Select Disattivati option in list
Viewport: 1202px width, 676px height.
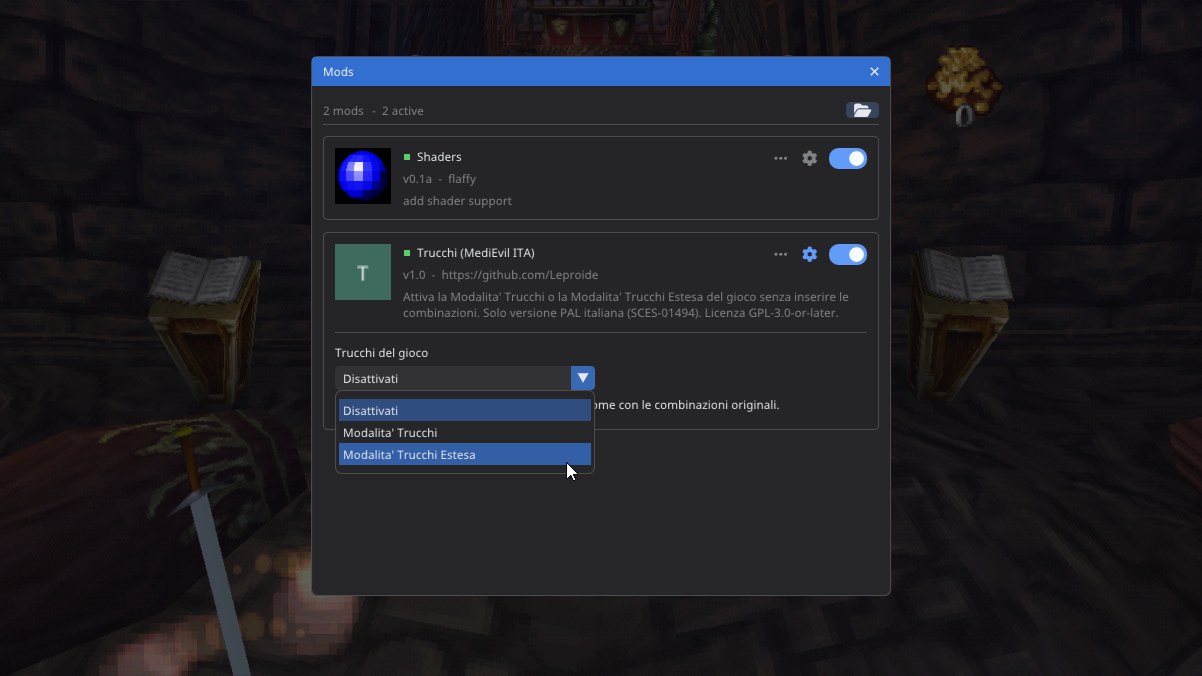(465, 411)
